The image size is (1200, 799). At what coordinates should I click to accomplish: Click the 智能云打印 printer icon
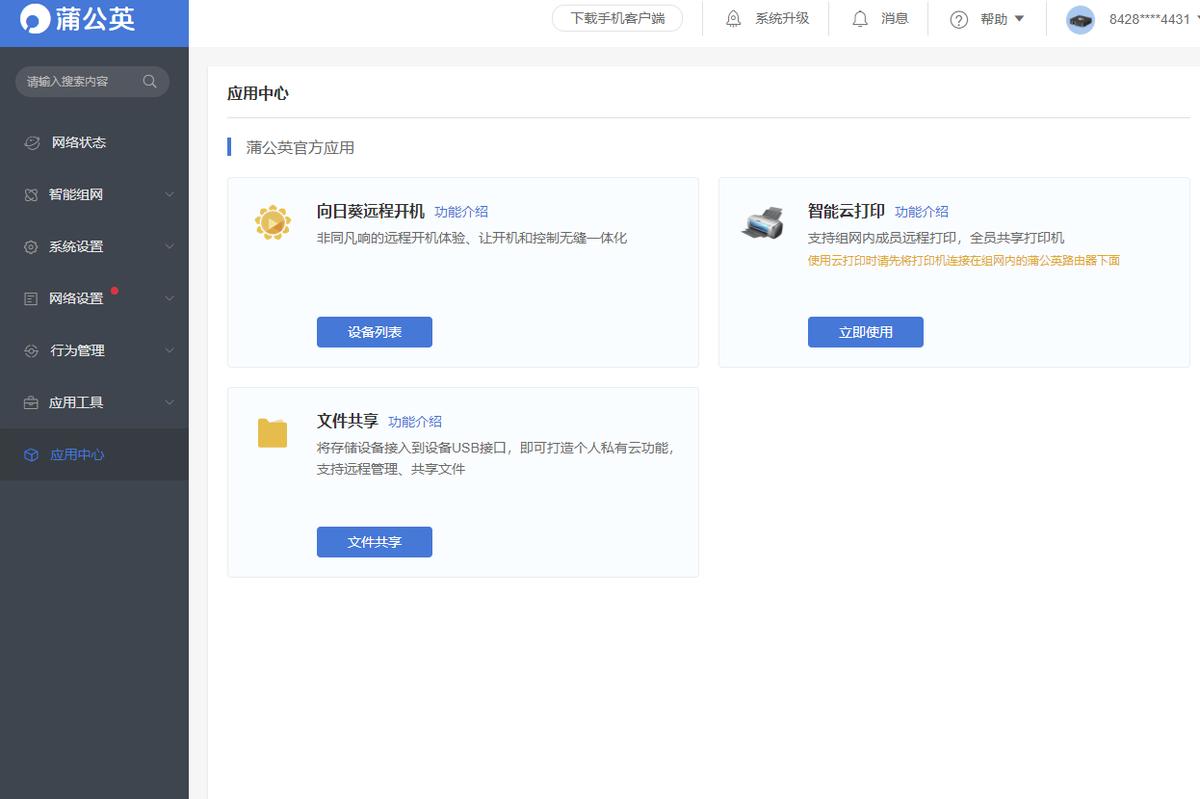tap(762, 222)
